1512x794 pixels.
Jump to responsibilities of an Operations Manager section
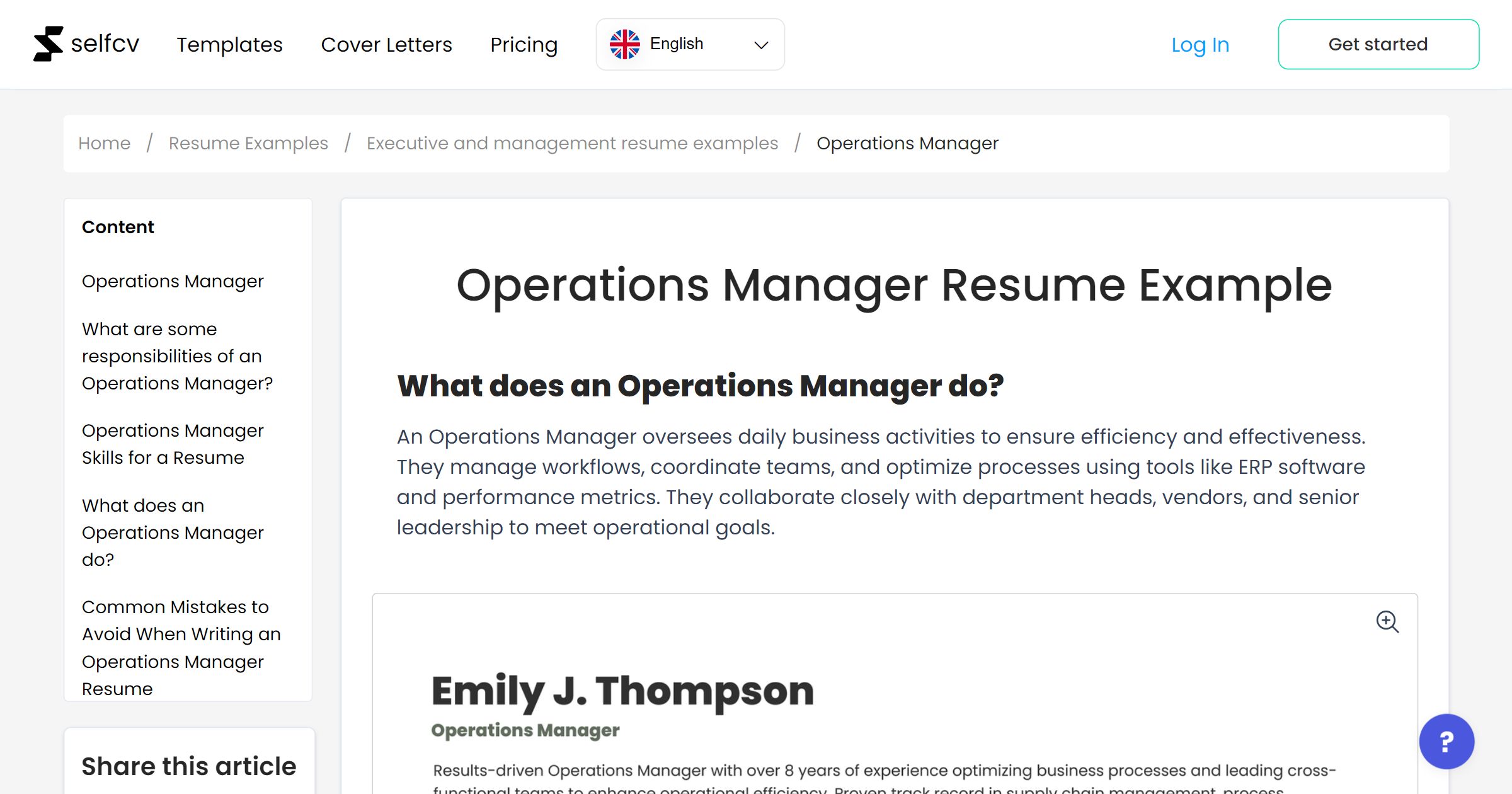[x=177, y=356]
